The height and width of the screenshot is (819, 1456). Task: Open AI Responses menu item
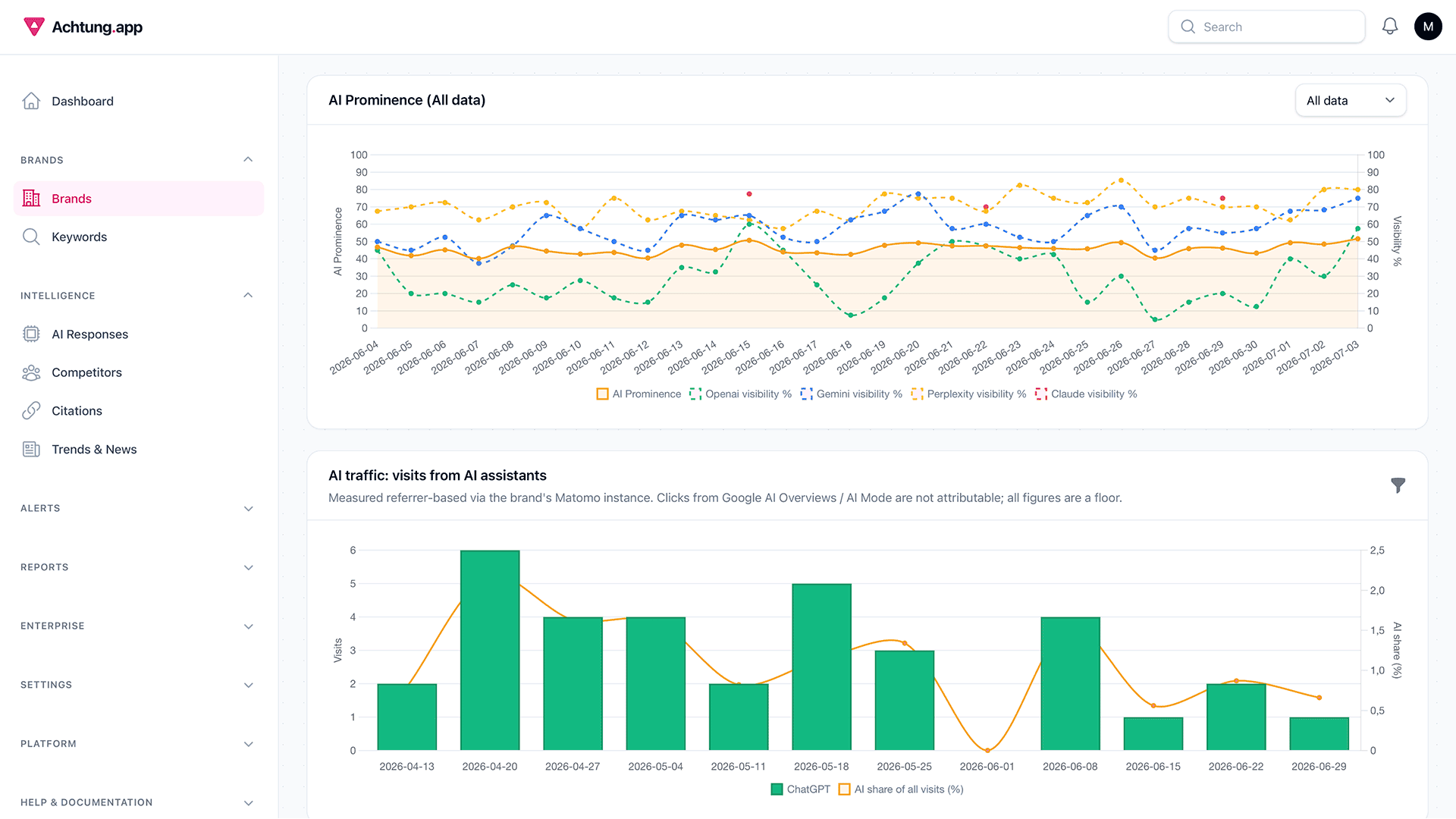(x=89, y=334)
